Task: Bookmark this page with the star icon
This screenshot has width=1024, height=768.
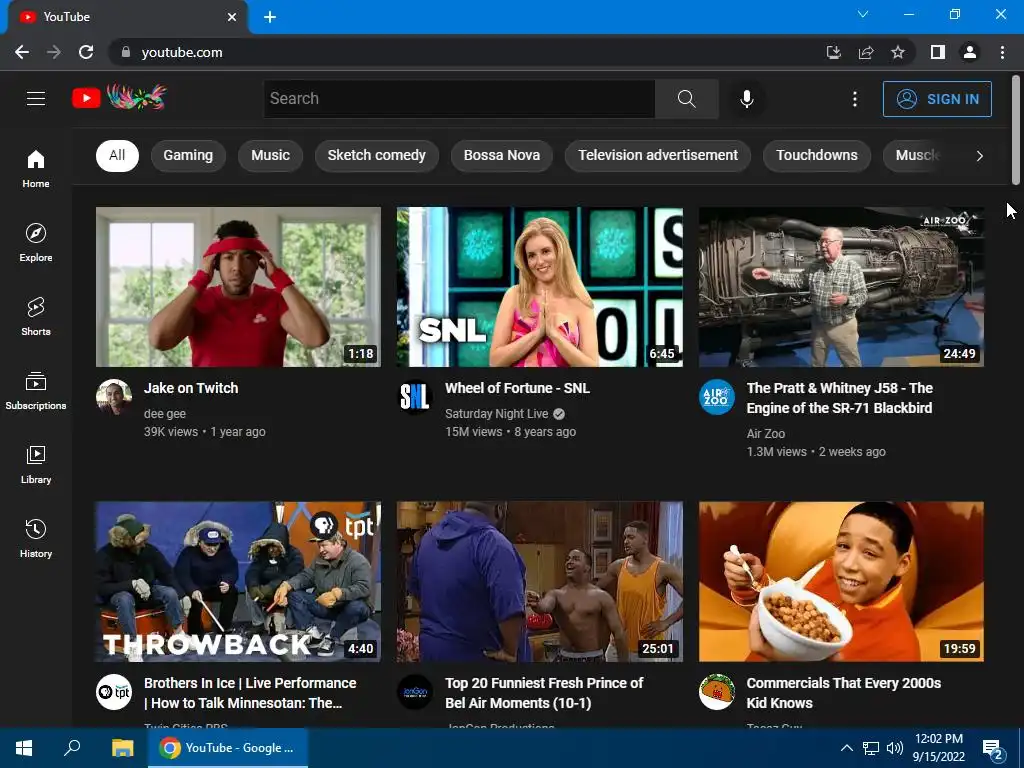Action: [x=898, y=52]
